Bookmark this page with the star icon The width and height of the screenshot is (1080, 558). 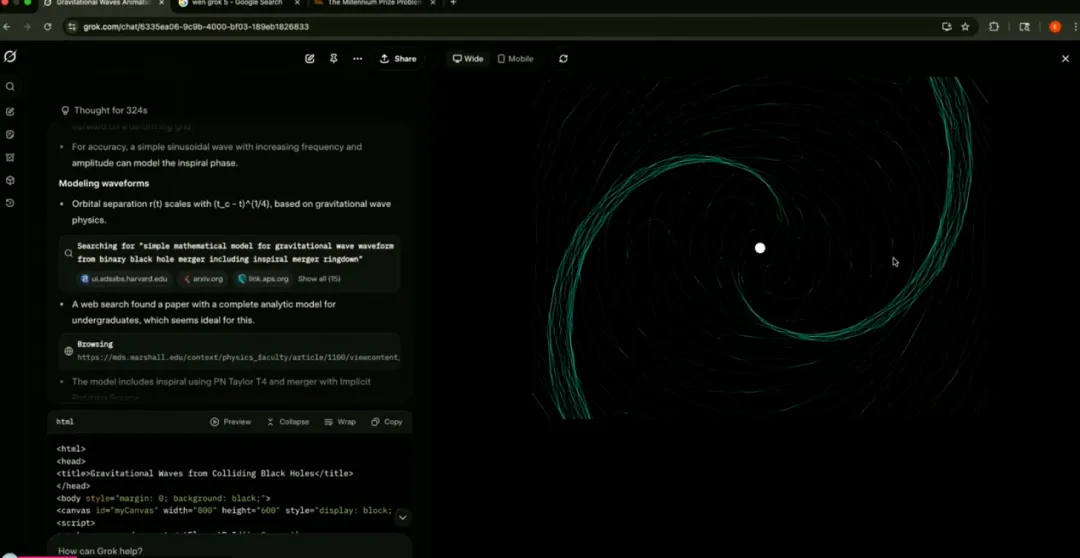click(965, 27)
